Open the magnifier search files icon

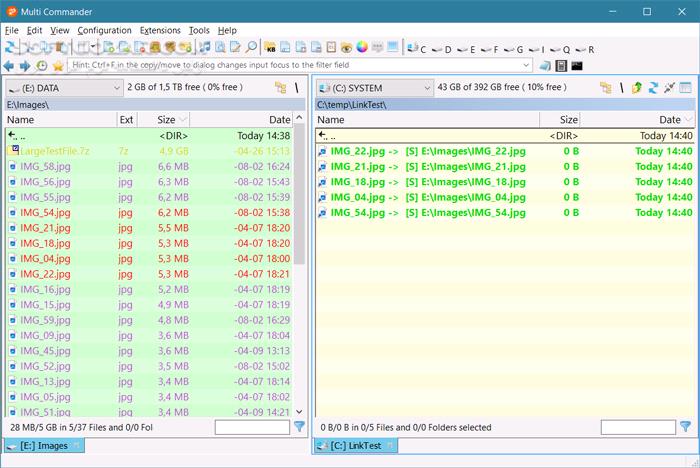[252, 47]
